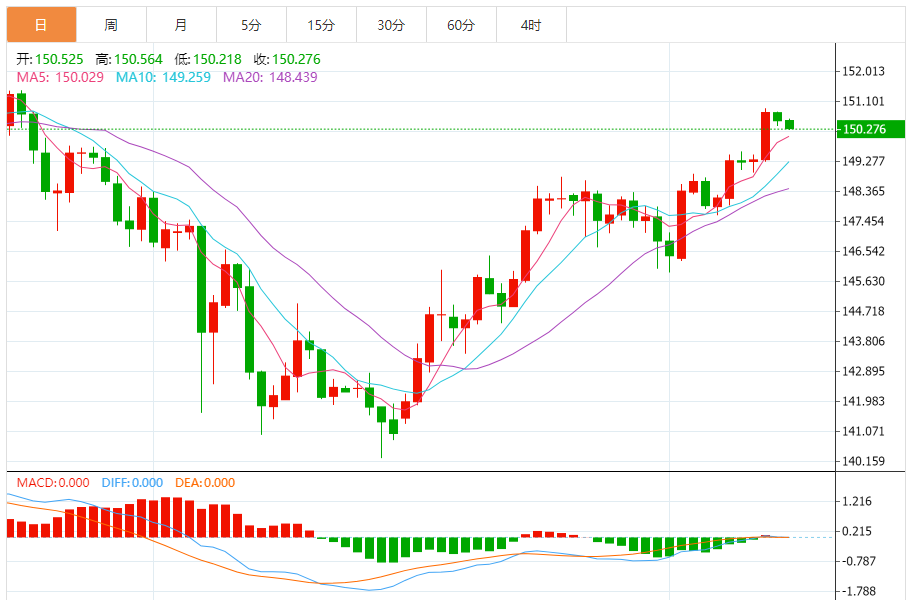Click the 140.159 price axis label
The width and height of the screenshot is (913, 600).
click(x=864, y=461)
